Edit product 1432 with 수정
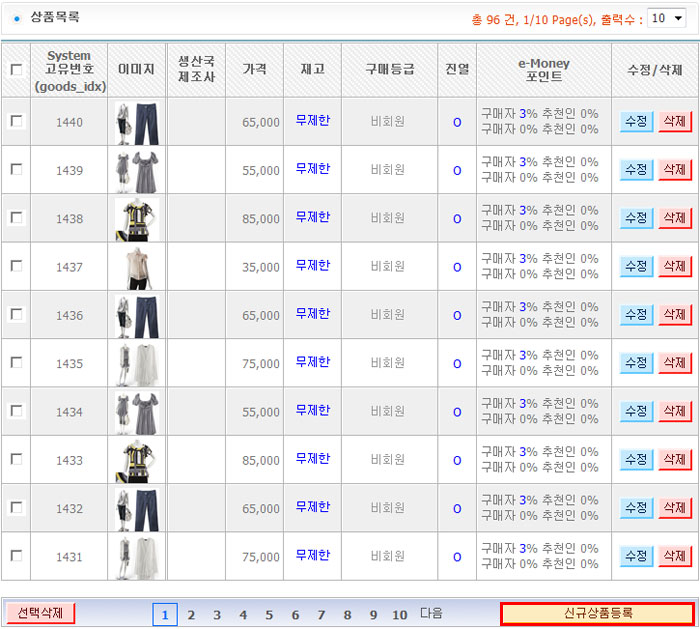 click(636, 508)
